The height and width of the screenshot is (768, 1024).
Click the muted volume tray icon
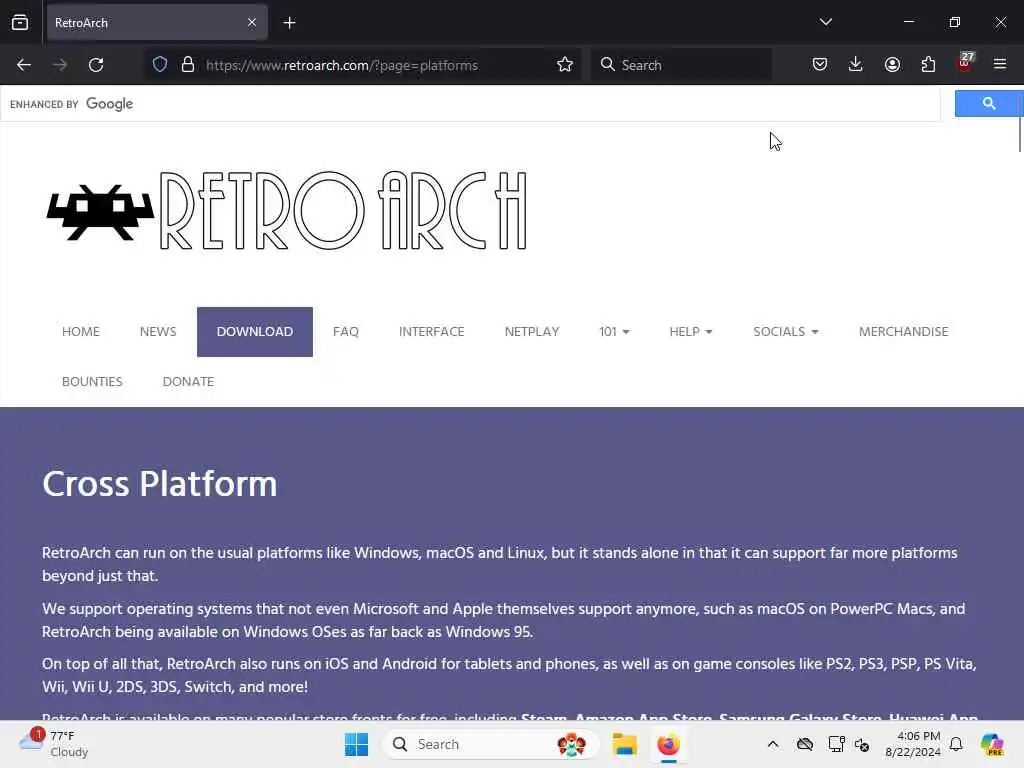862,744
